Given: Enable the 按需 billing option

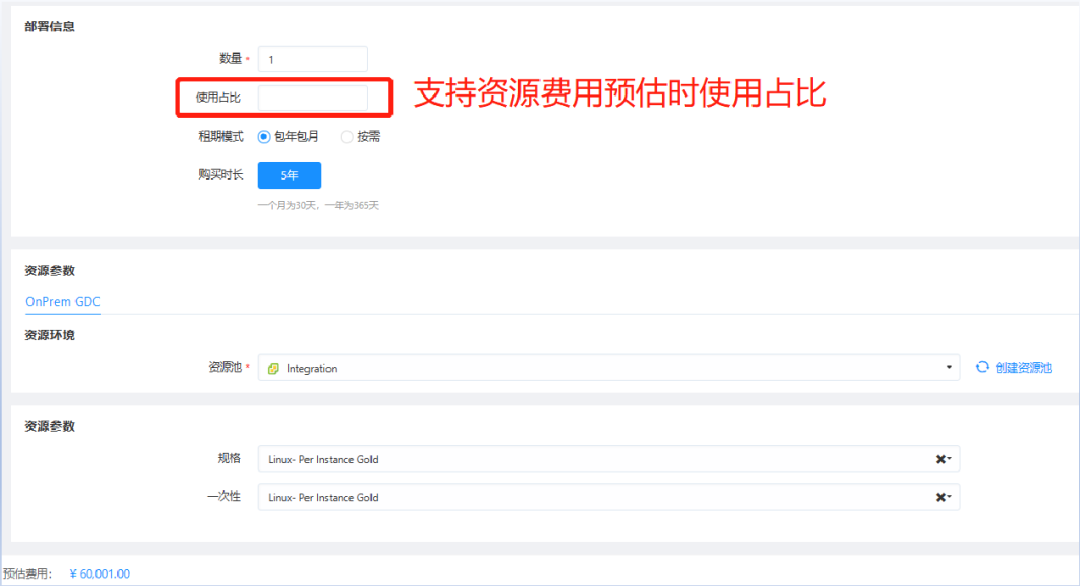Looking at the screenshot, I should 346,136.
